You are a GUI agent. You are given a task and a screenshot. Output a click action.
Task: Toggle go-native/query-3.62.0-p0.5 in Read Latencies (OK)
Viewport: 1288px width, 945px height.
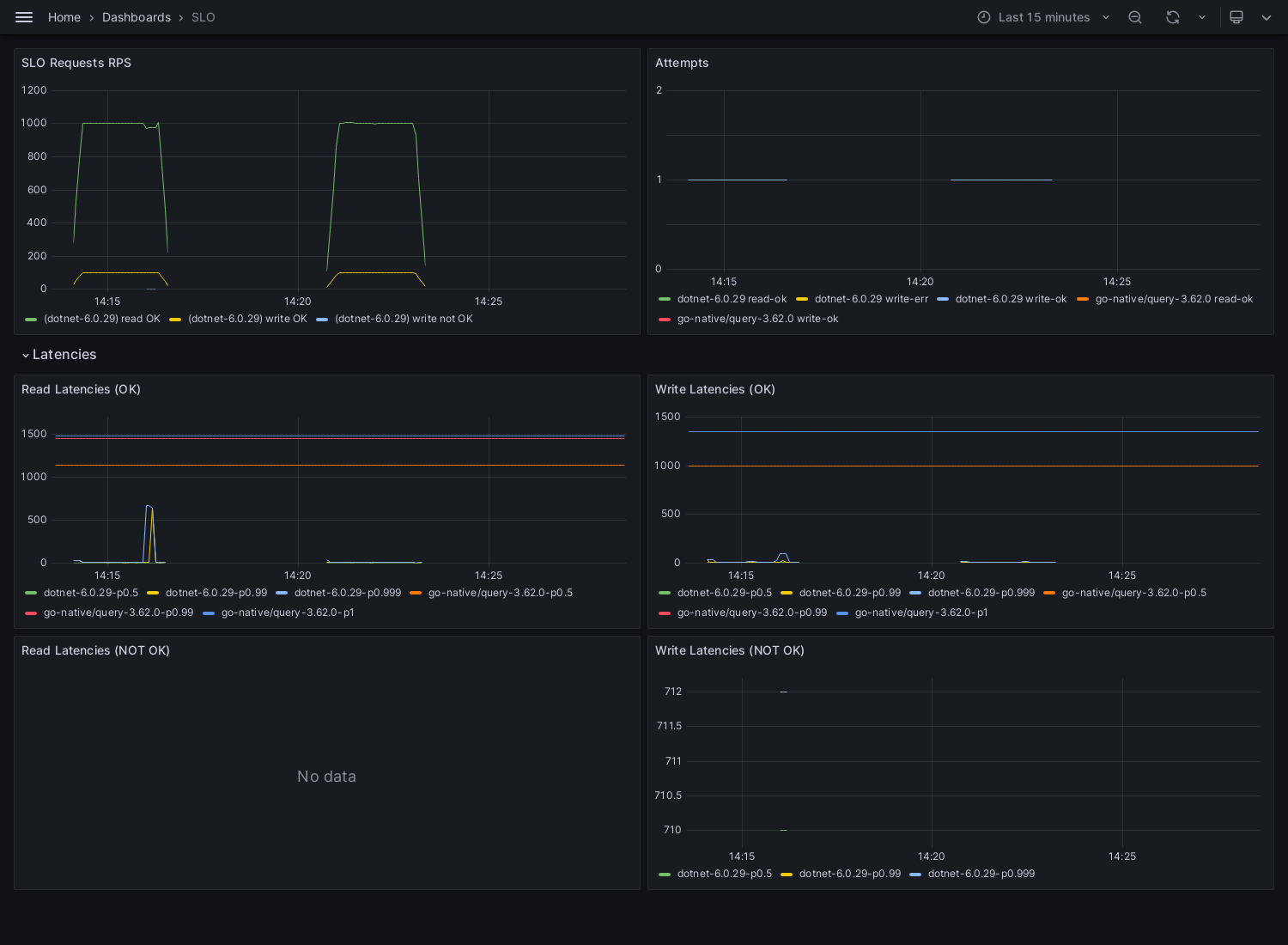[x=501, y=593]
